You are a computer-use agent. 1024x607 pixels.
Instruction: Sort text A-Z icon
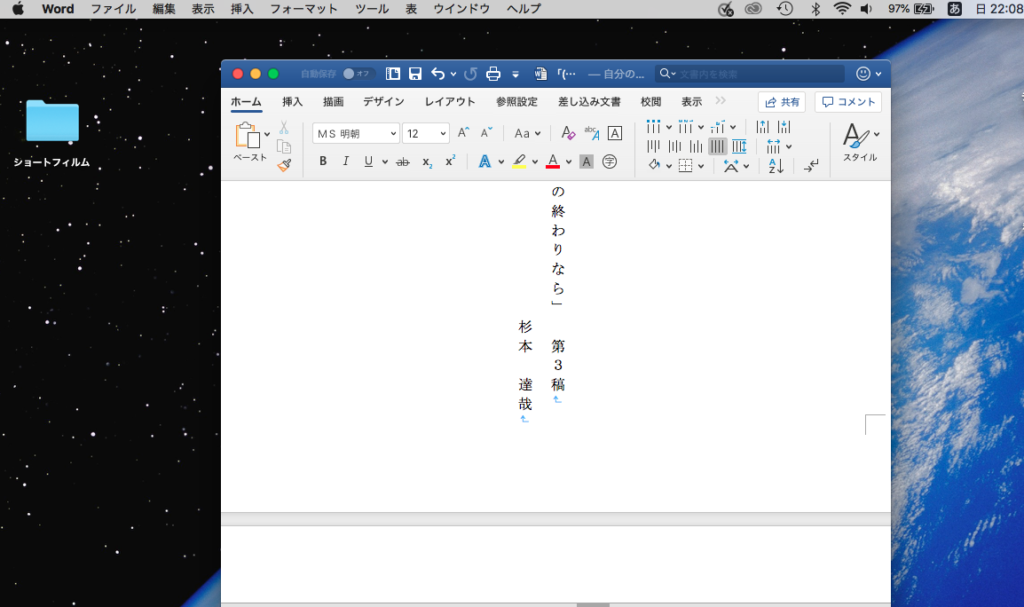[775, 166]
